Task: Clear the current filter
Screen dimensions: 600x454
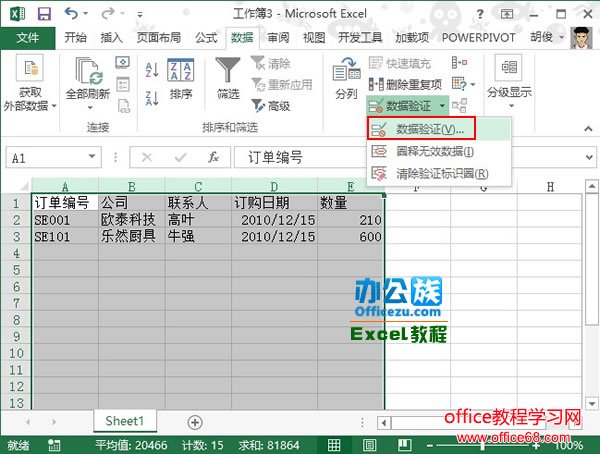Action: coord(271,64)
